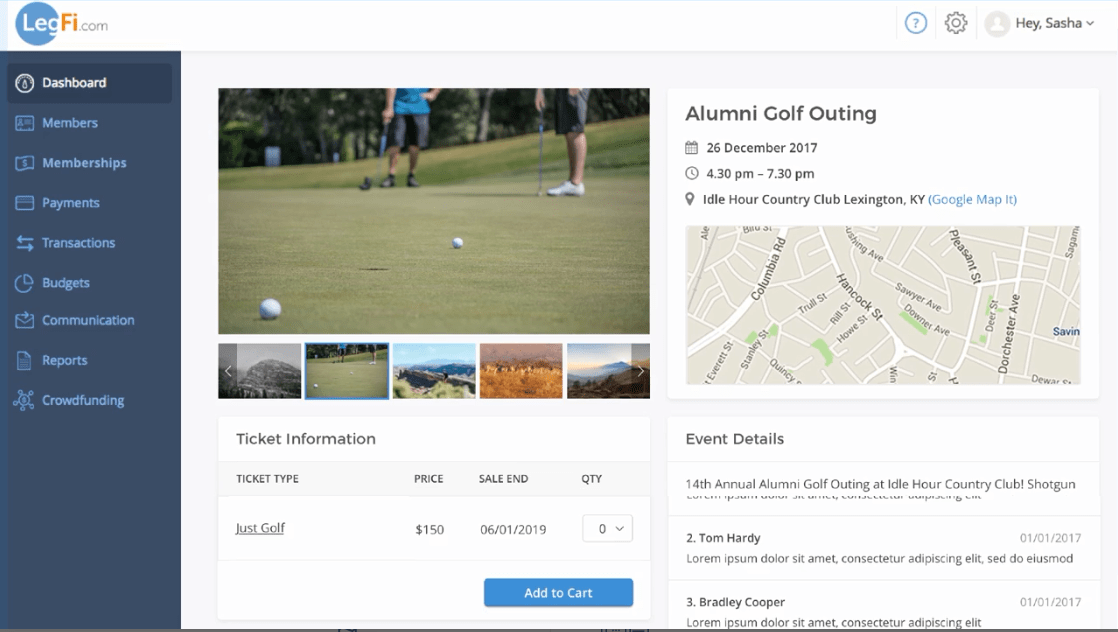Click the Members sidebar icon
This screenshot has width=1118, height=632.
pyautogui.click(x=25, y=123)
